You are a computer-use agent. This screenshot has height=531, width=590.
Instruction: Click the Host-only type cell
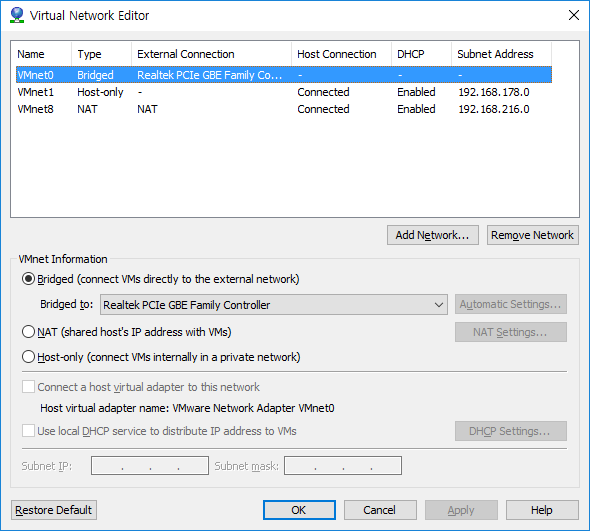point(100,92)
